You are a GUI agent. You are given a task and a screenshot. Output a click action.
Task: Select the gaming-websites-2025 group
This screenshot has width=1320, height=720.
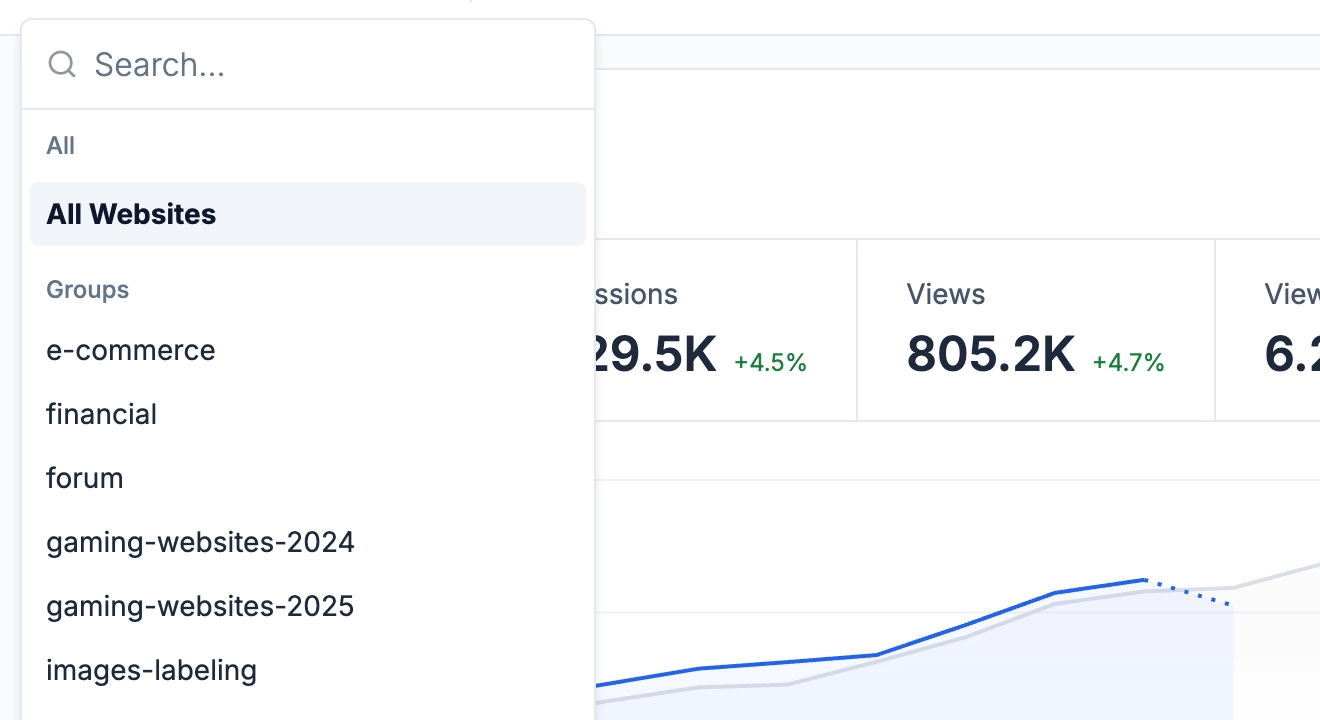[200, 607]
